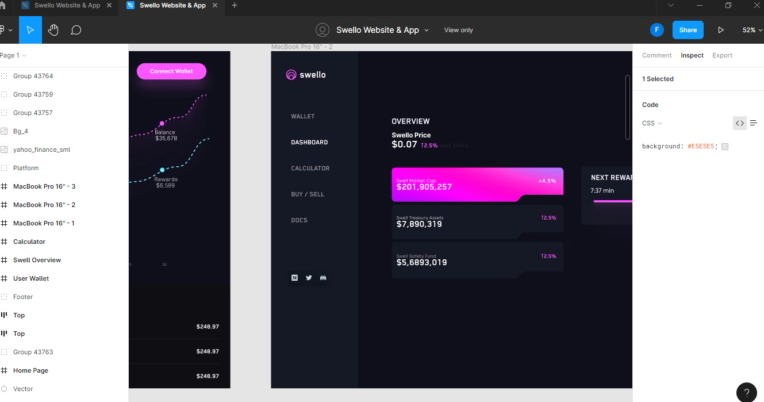Click the frame icon beside Home Page layer
Image resolution: width=764 pixels, height=402 pixels.
click(4, 370)
